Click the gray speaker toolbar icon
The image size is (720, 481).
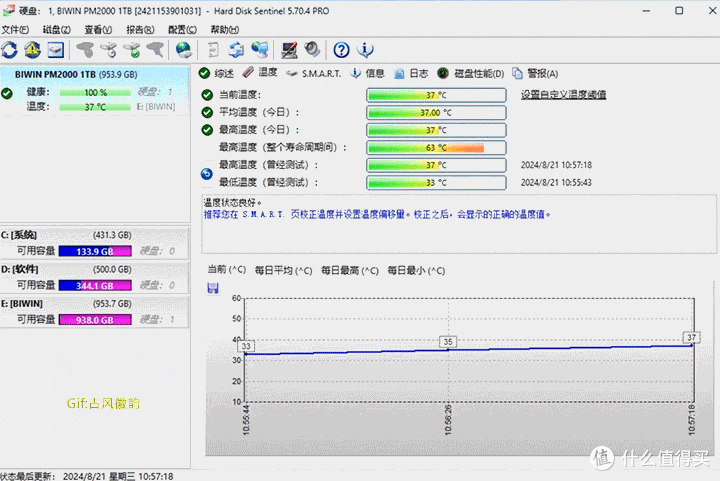click(312, 50)
